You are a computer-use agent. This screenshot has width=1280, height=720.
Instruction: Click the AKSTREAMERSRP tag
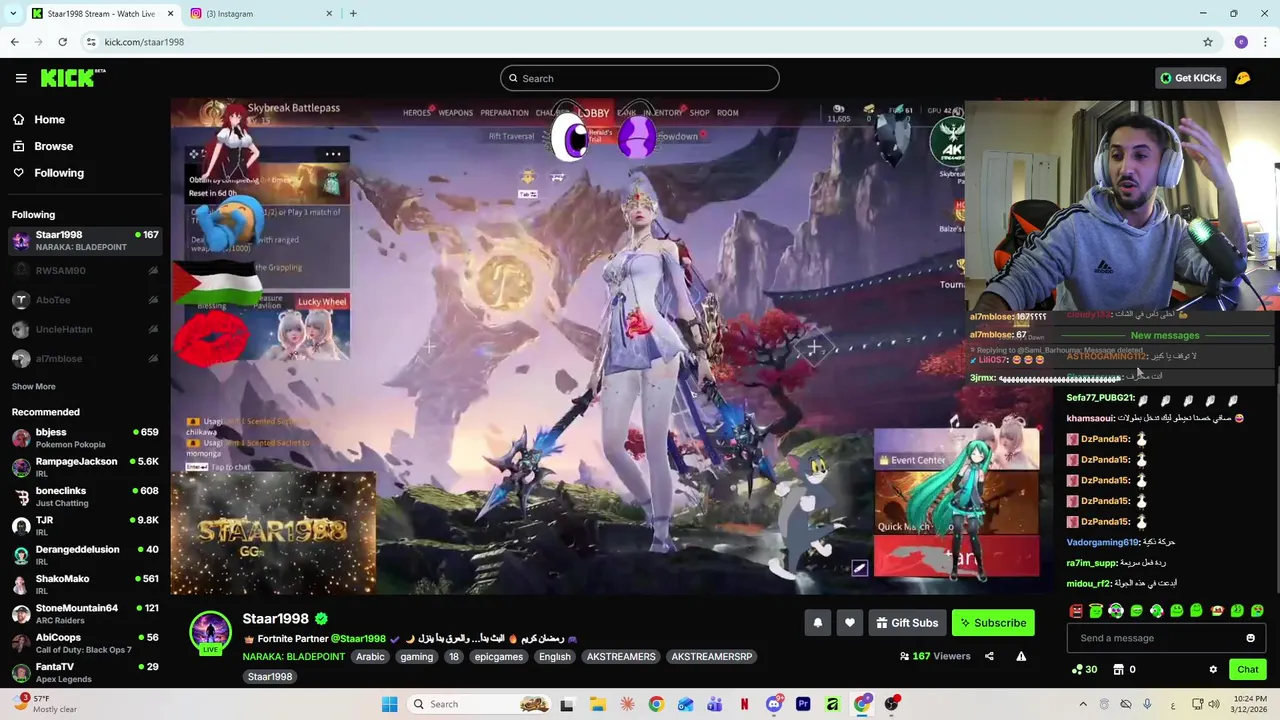click(x=711, y=657)
